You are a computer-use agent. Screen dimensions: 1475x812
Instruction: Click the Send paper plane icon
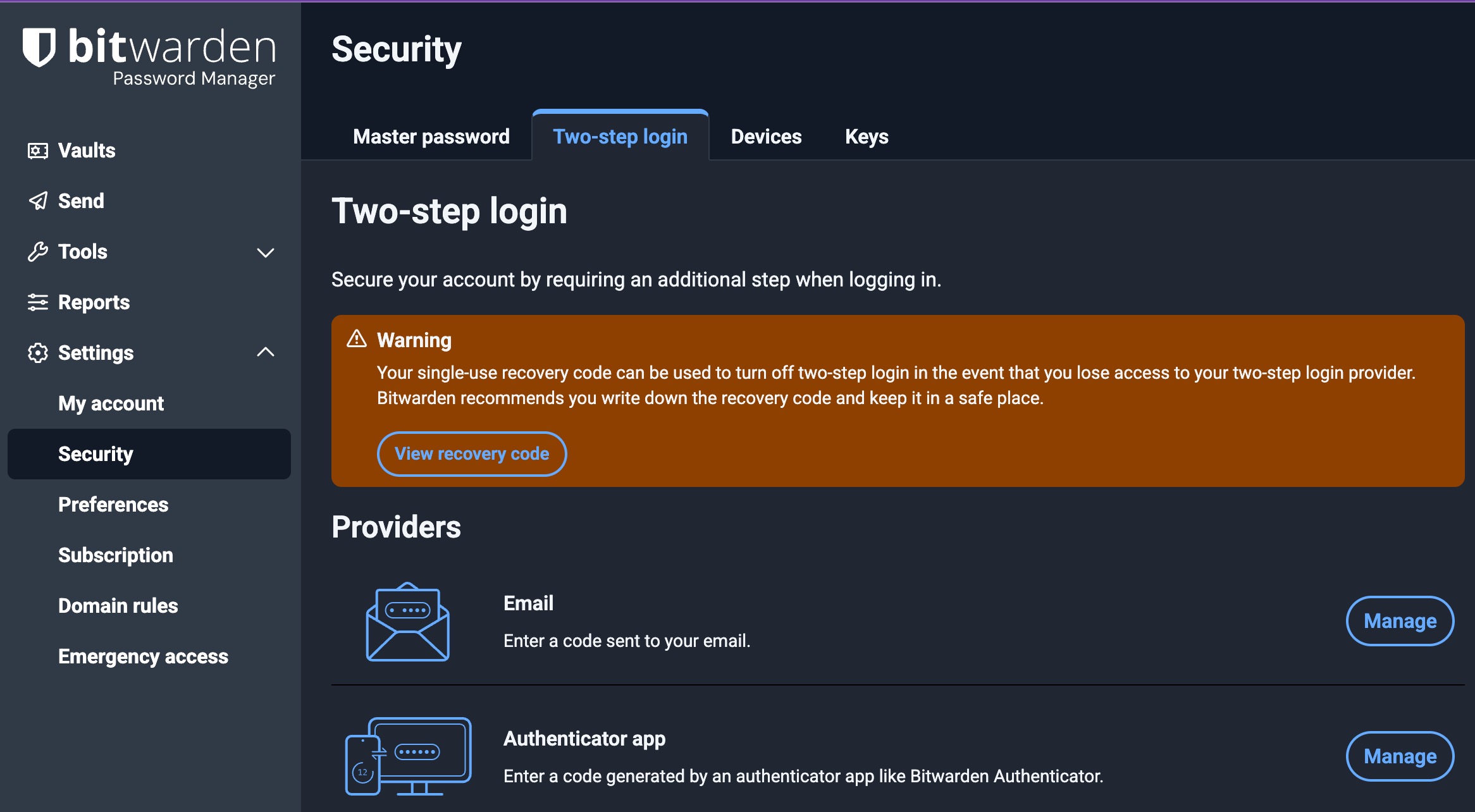pos(38,201)
